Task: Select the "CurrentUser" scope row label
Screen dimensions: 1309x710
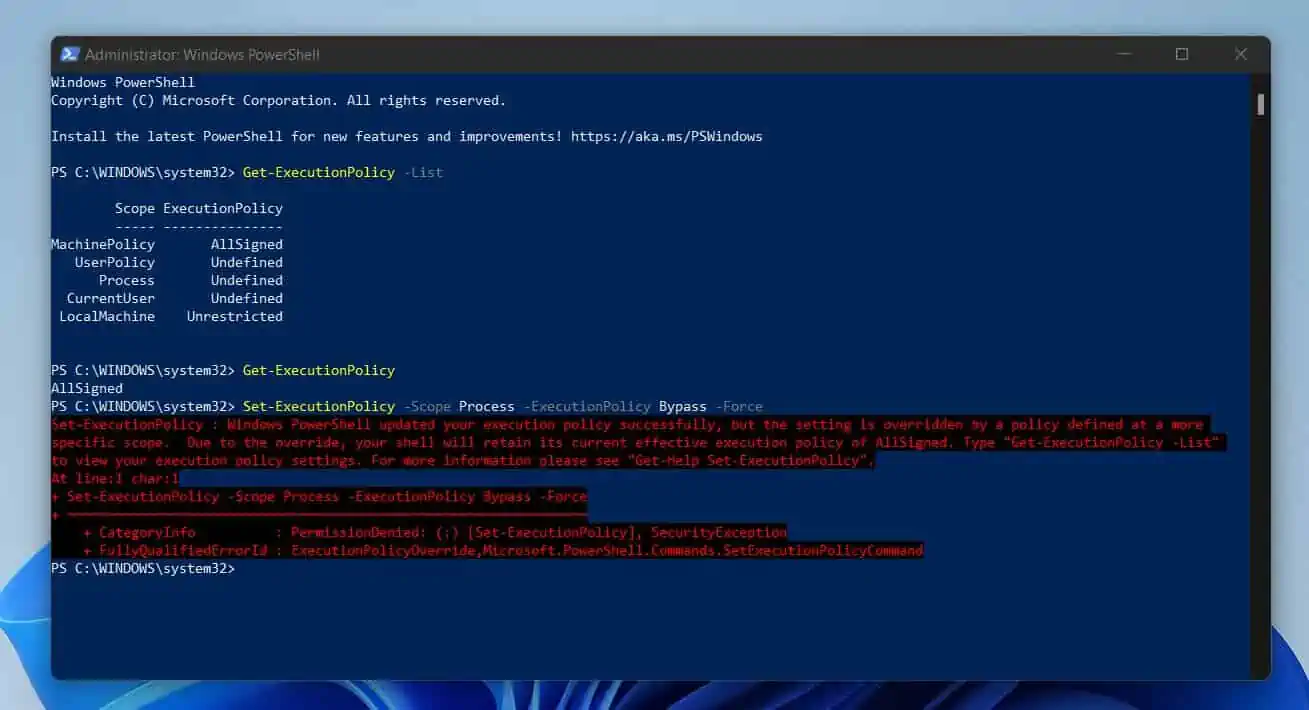Action: point(111,298)
